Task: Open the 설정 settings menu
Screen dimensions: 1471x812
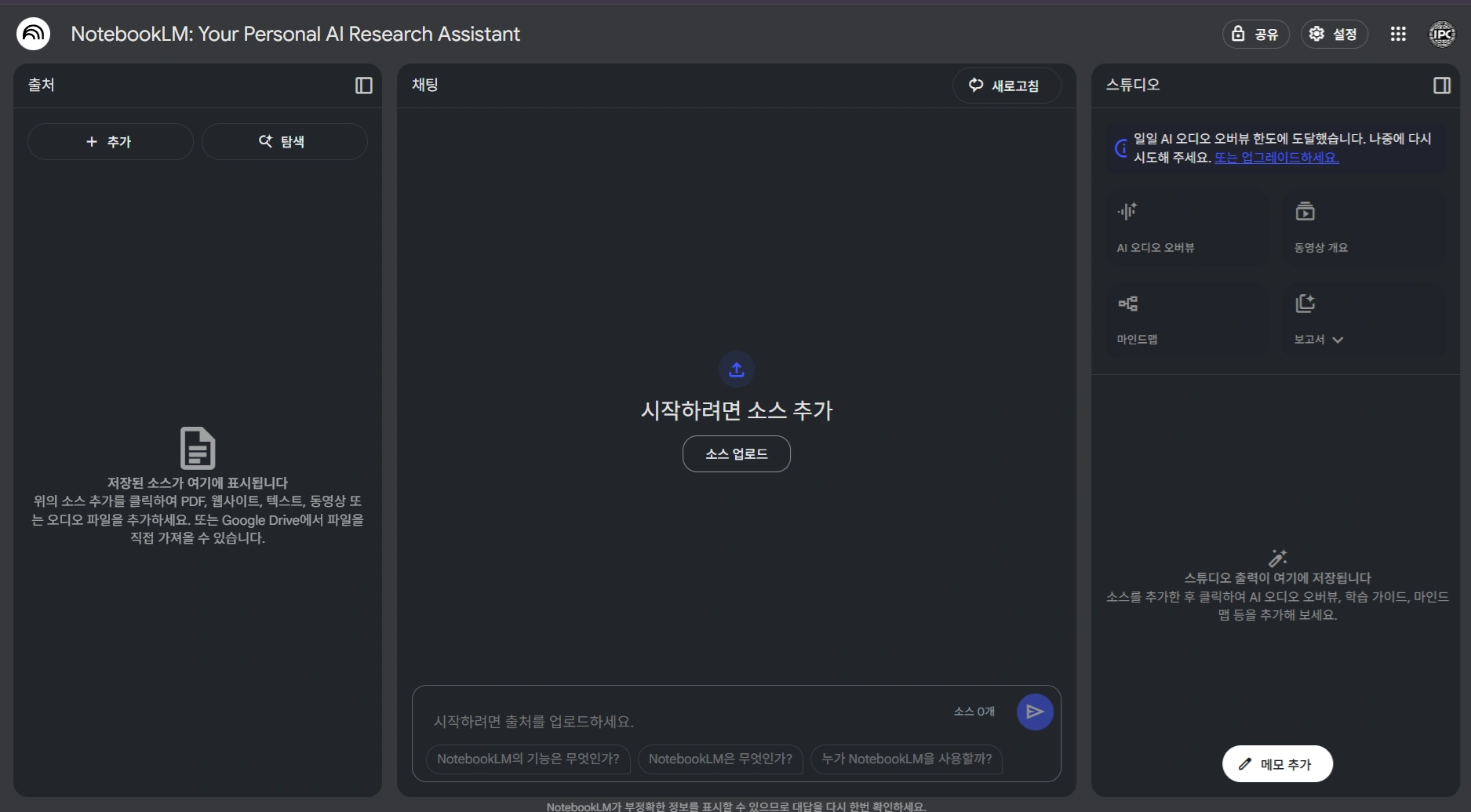Action: 1334,34
